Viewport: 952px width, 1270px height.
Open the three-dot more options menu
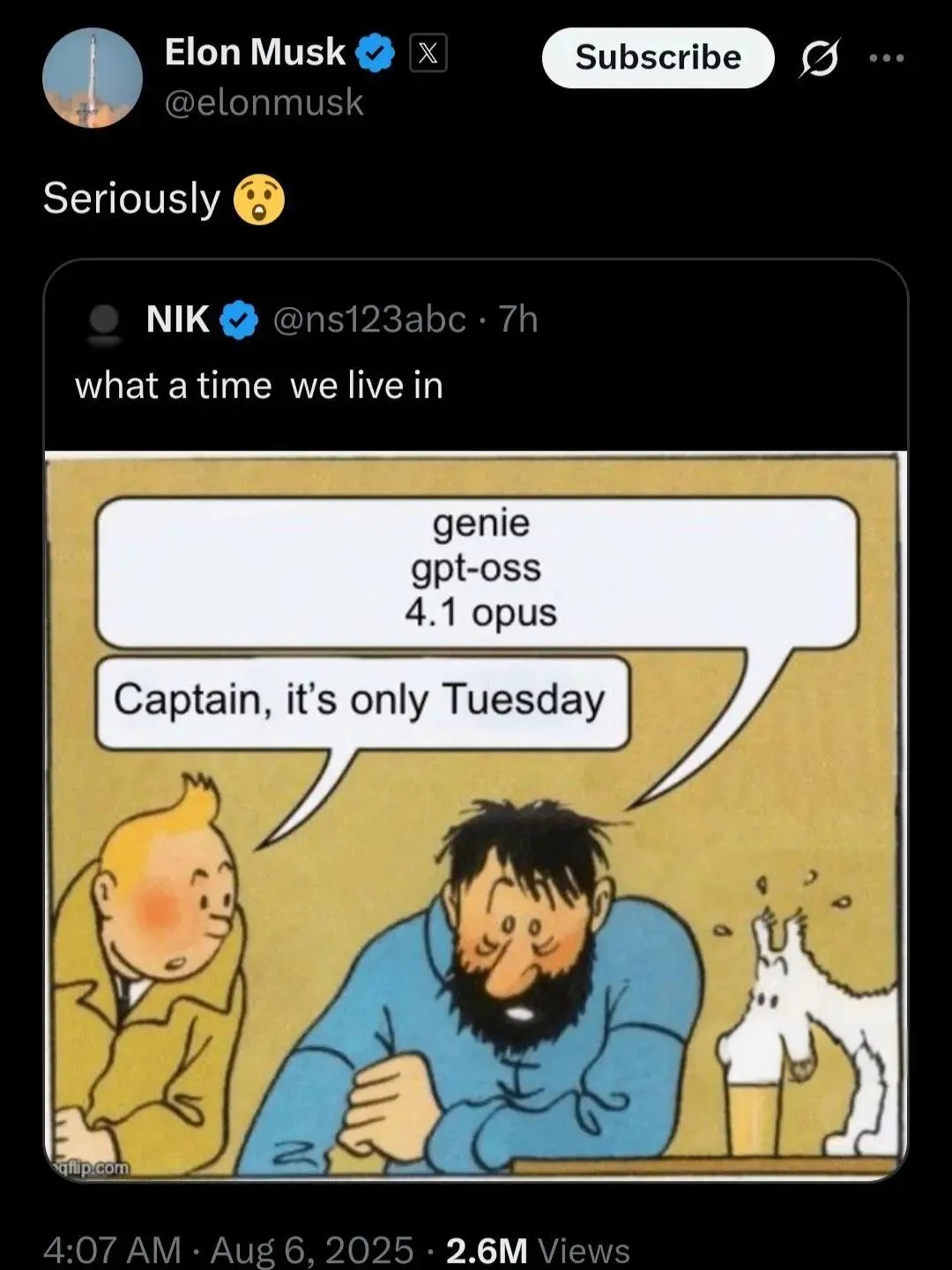coord(886,58)
